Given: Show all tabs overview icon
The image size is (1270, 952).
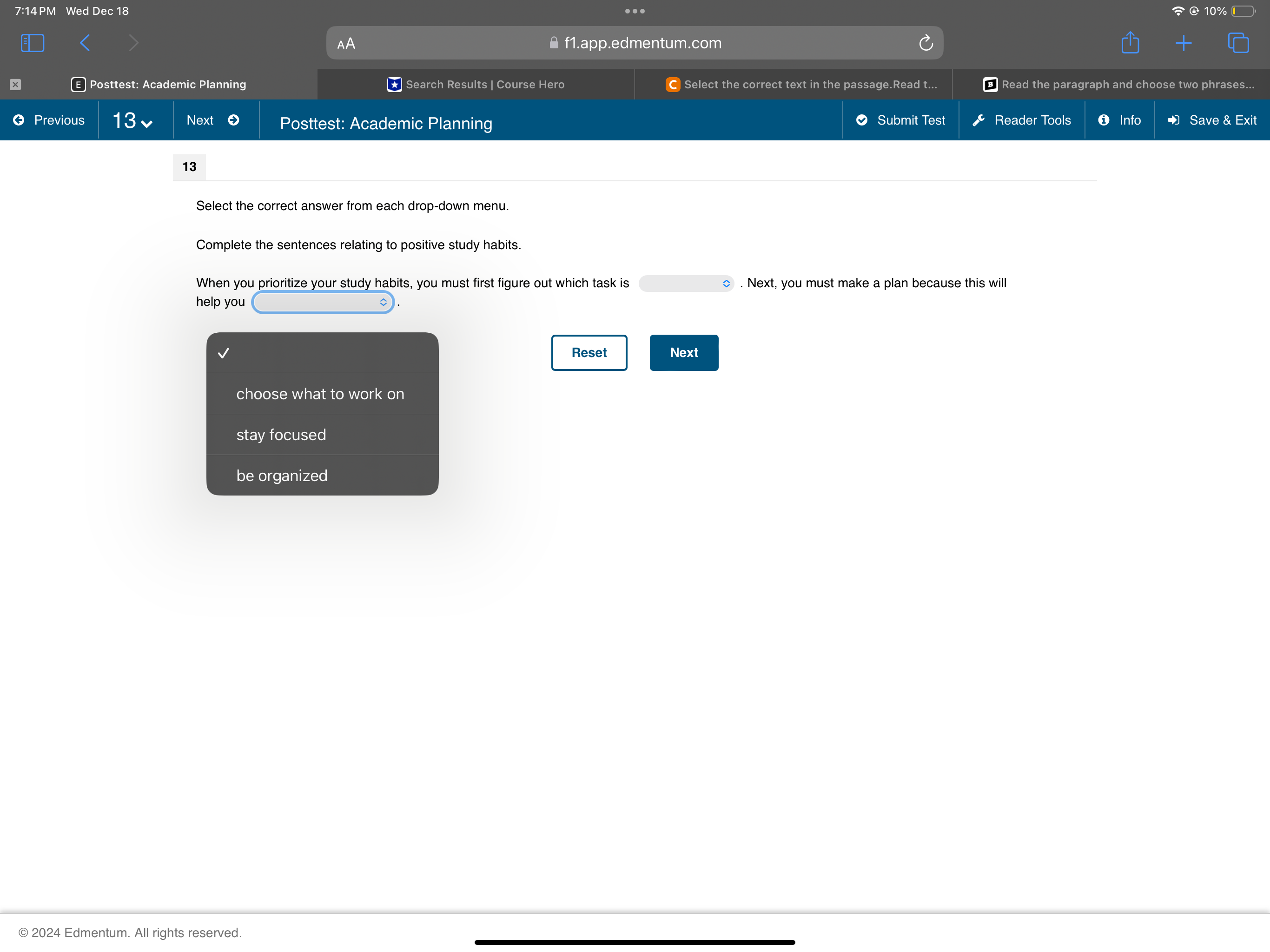Looking at the screenshot, I should click(x=1238, y=43).
